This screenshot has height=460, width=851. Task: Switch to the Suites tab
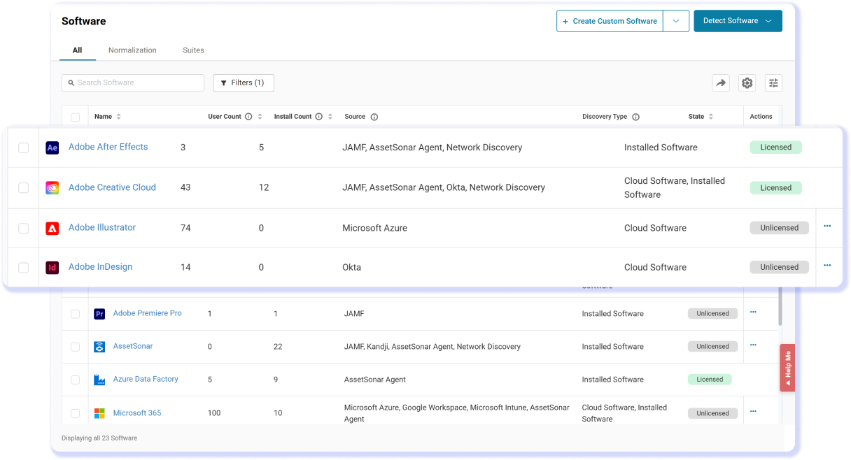(x=193, y=50)
